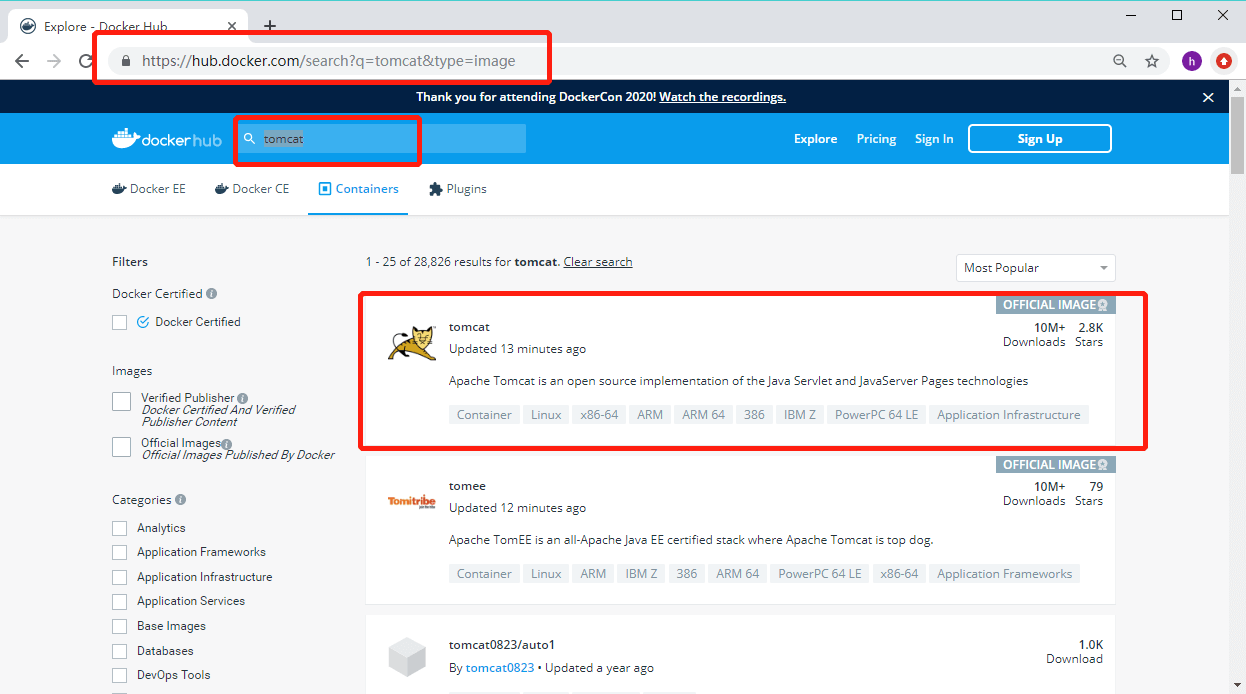Click the ARM 64 tag on tomcat card
The height and width of the screenshot is (694, 1246).
coord(704,415)
